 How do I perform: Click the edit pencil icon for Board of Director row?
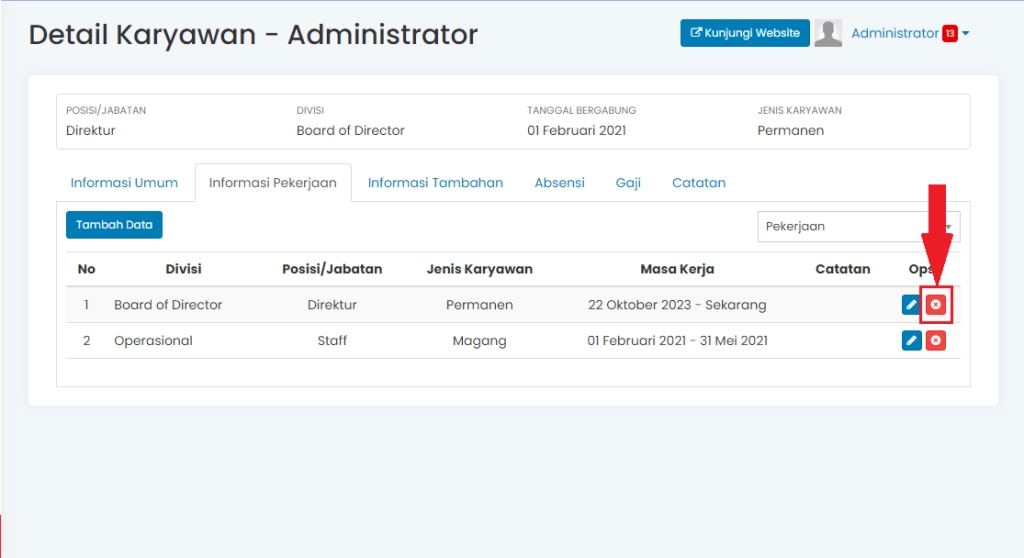(911, 305)
